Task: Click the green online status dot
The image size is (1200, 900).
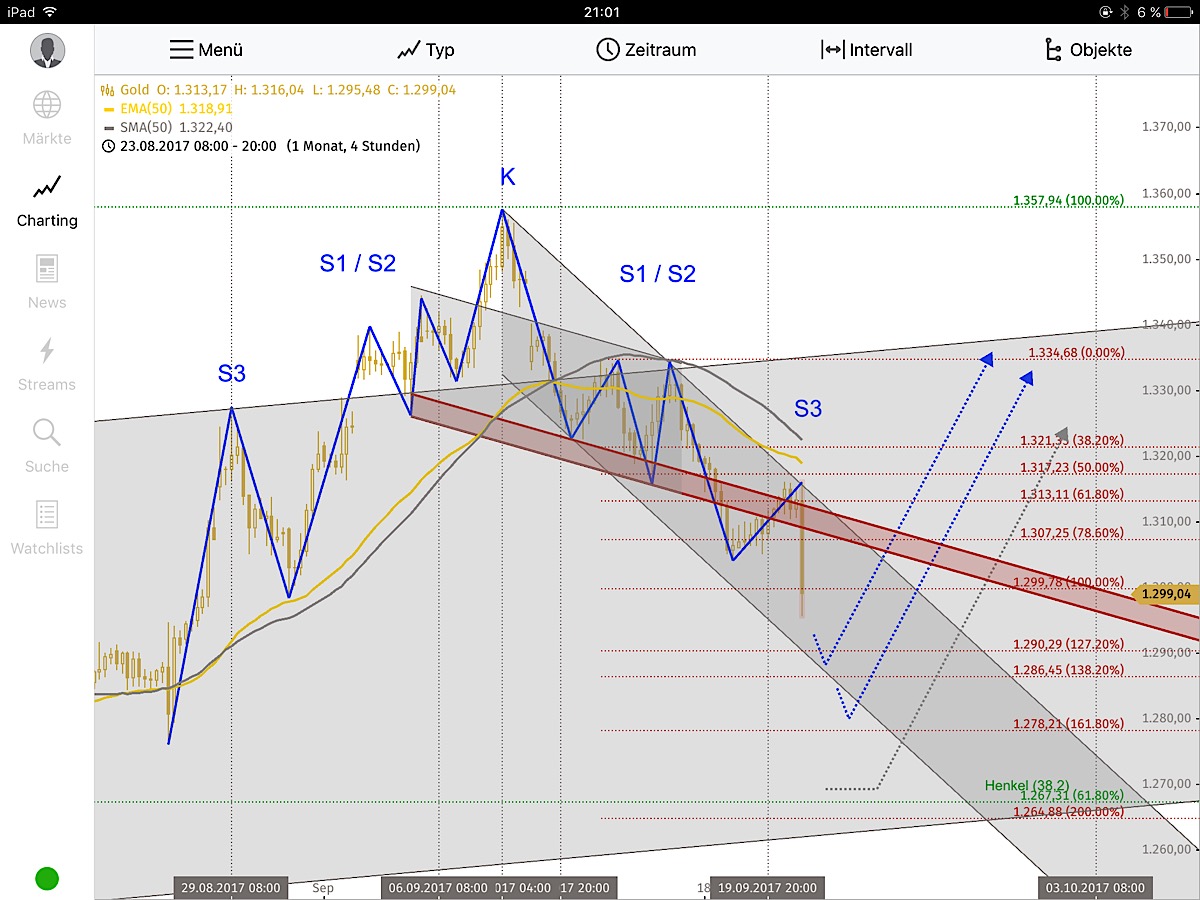Action: pyautogui.click(x=45, y=878)
